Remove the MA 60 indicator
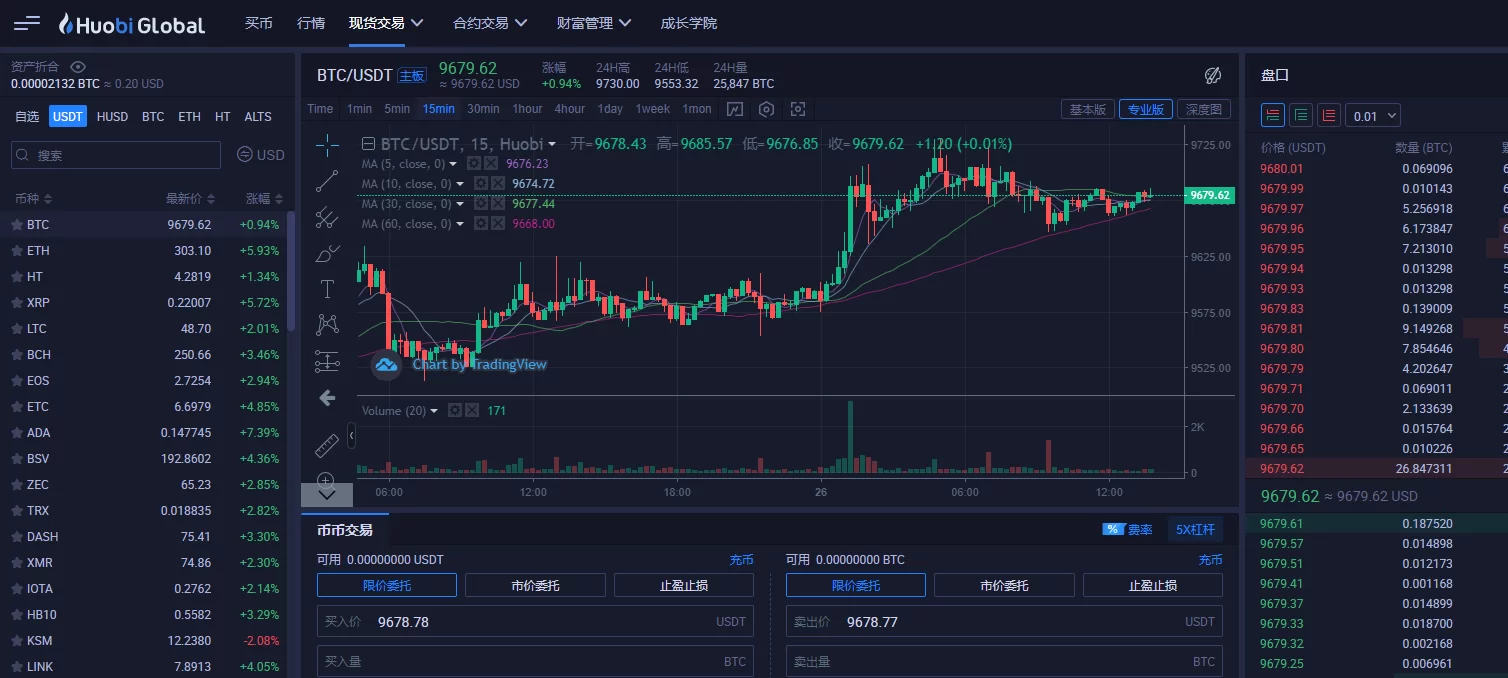1508x678 pixels. tap(497, 224)
